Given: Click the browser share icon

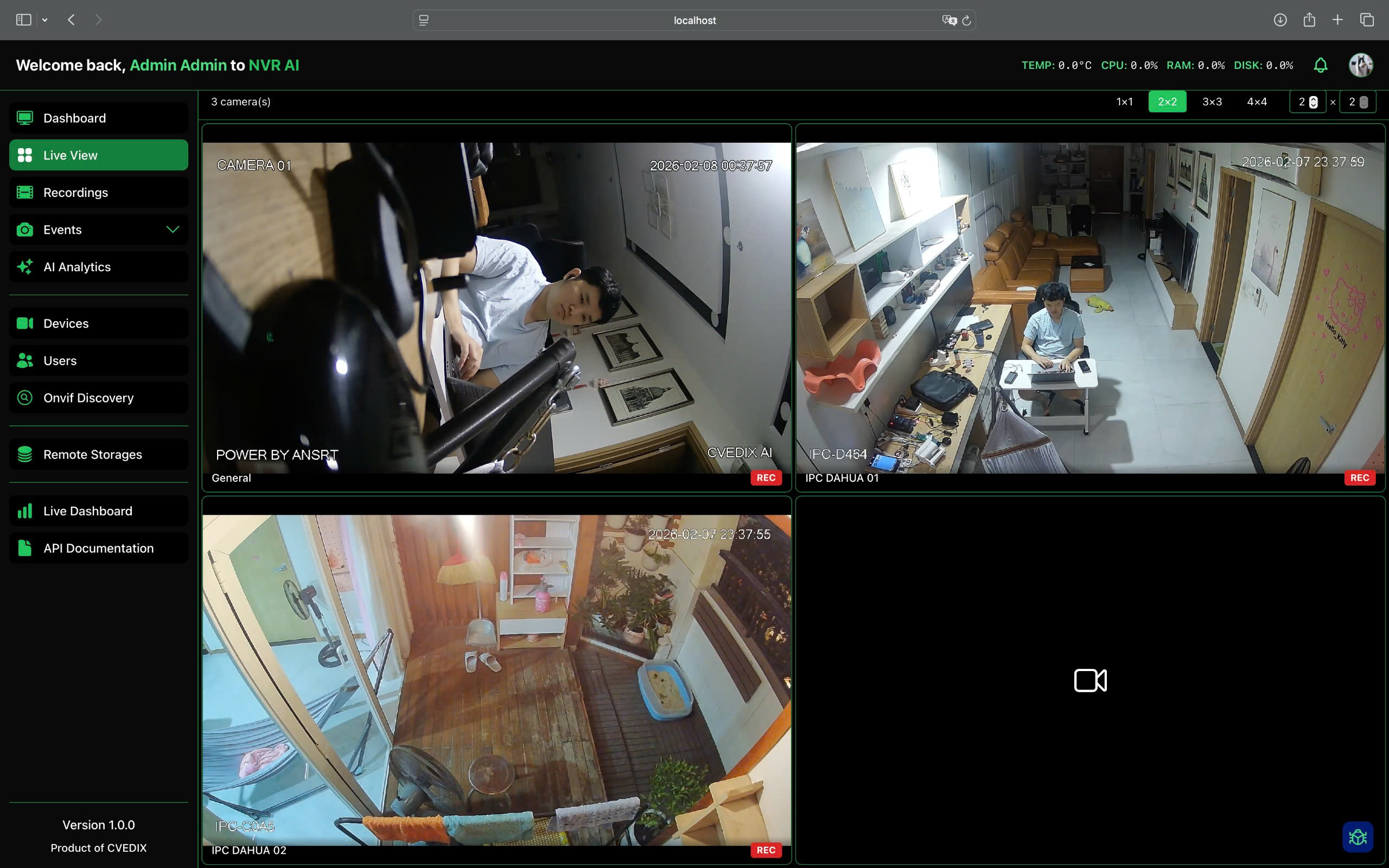Looking at the screenshot, I should point(1309,20).
